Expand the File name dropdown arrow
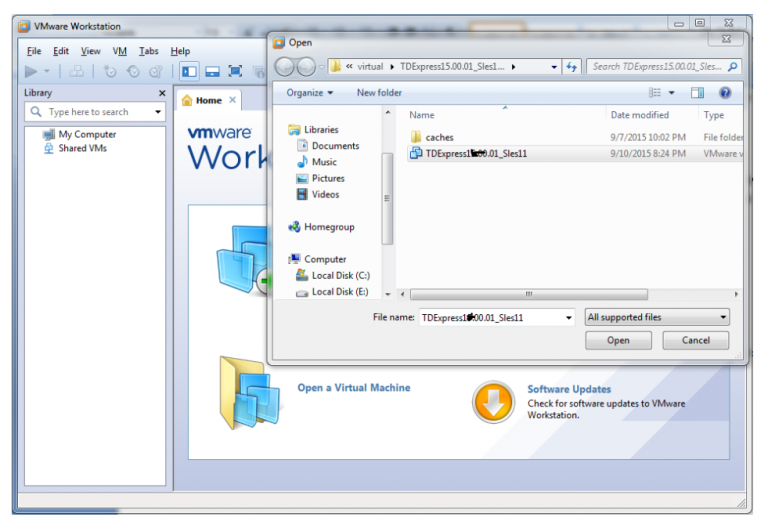 [569, 317]
